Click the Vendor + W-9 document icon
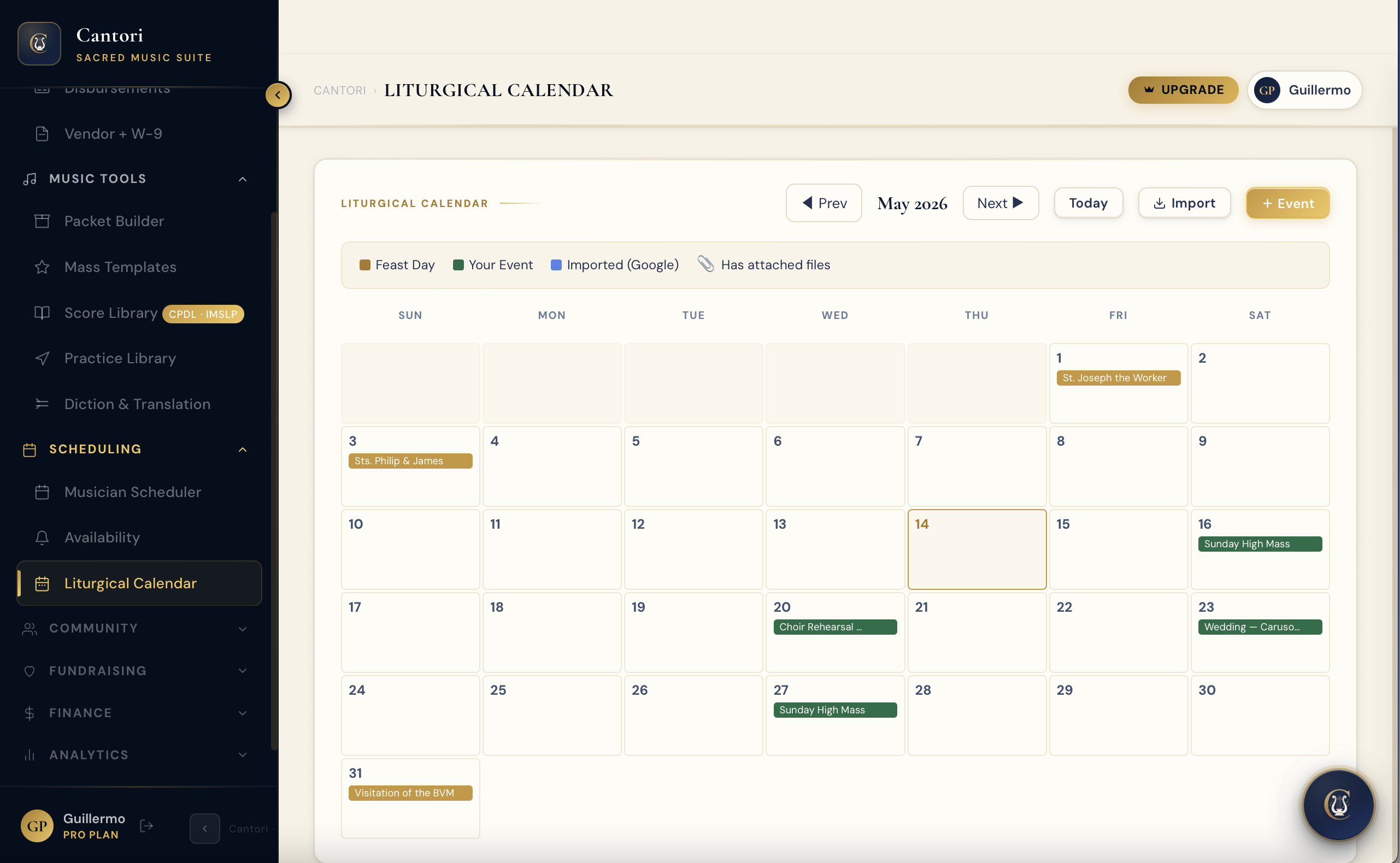The width and height of the screenshot is (1400, 863). coord(42,134)
